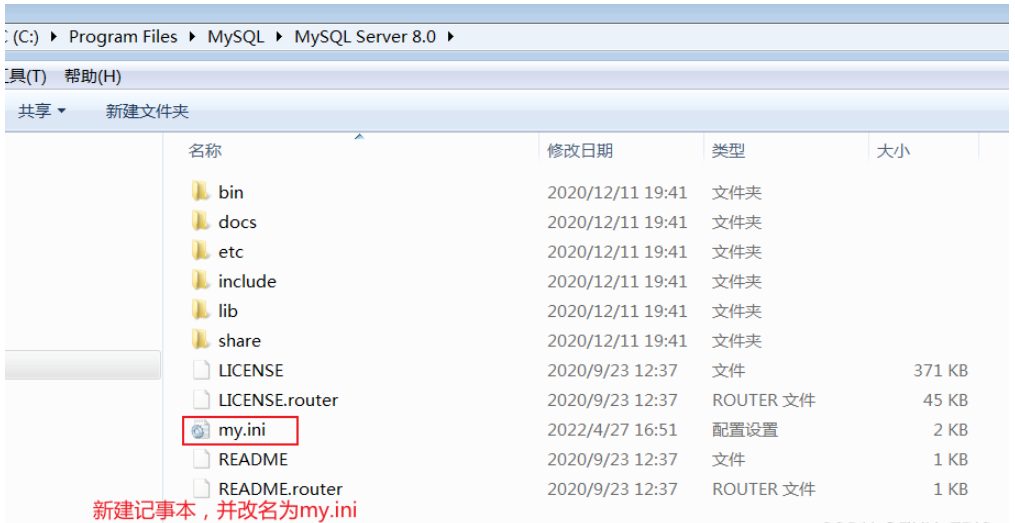
Task: Click the my.ini settings file icon
Action: click(x=201, y=430)
